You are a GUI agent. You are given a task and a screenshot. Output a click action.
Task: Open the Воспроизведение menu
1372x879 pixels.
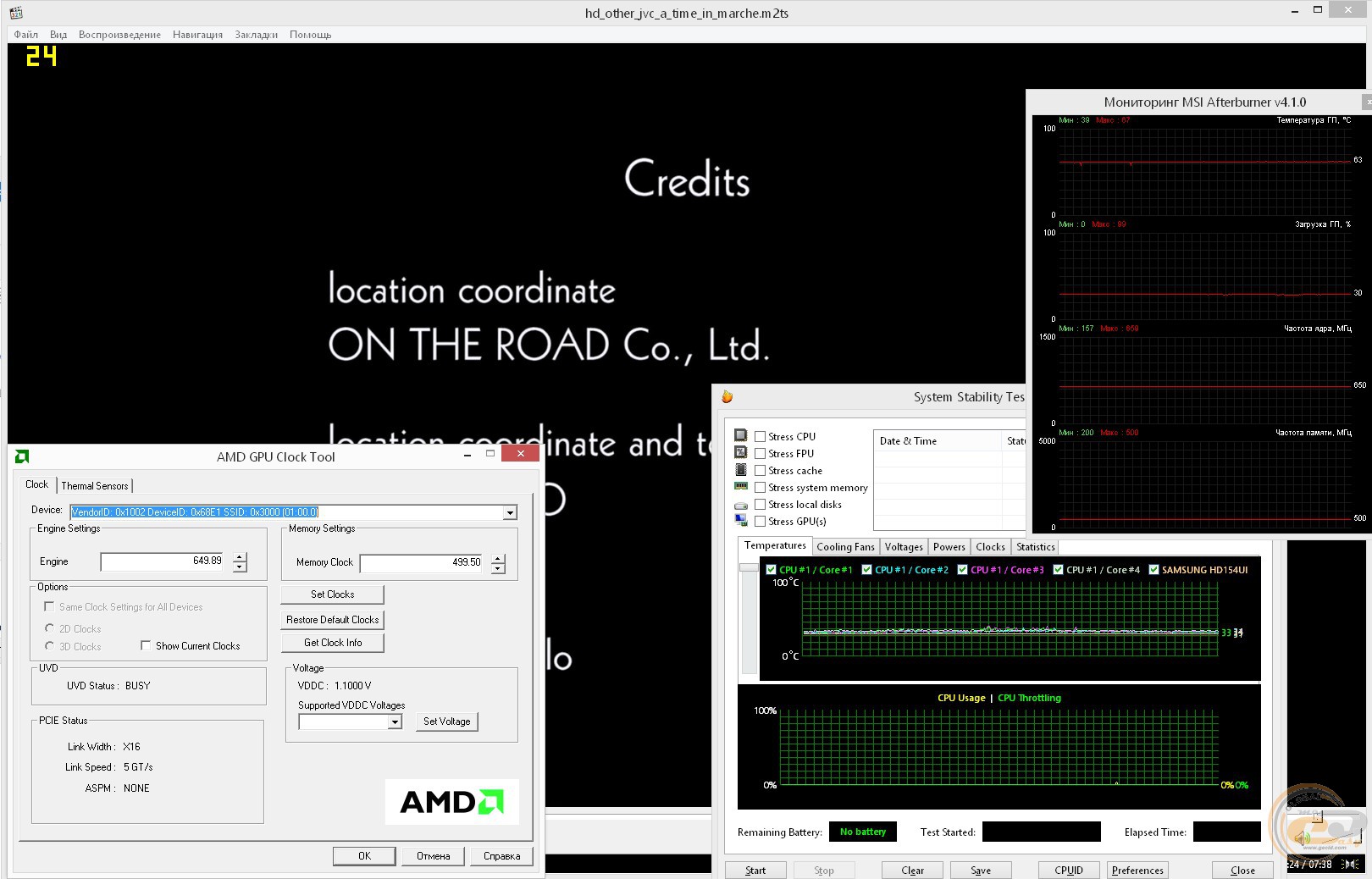(x=119, y=35)
